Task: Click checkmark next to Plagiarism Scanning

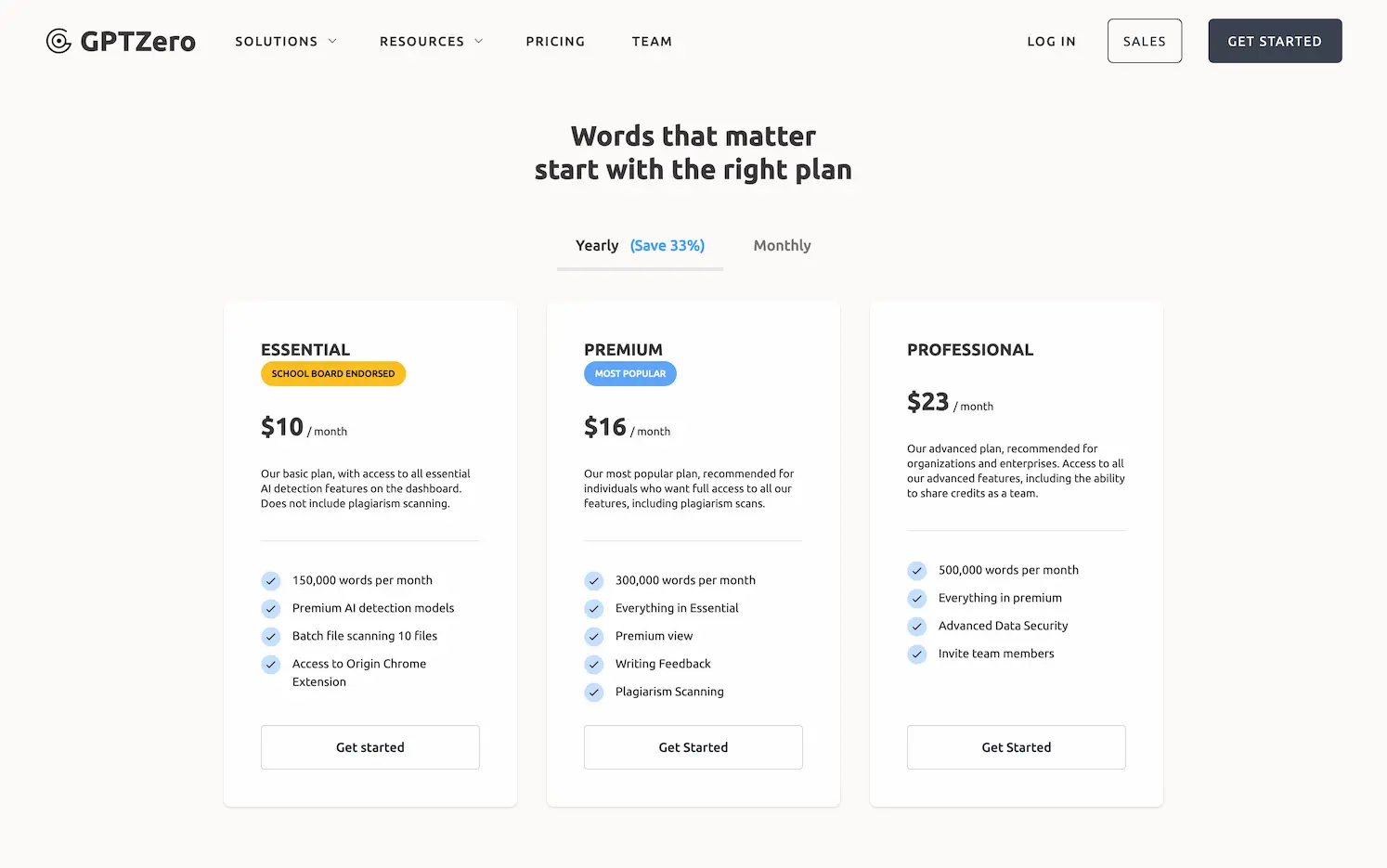Action: click(x=593, y=692)
